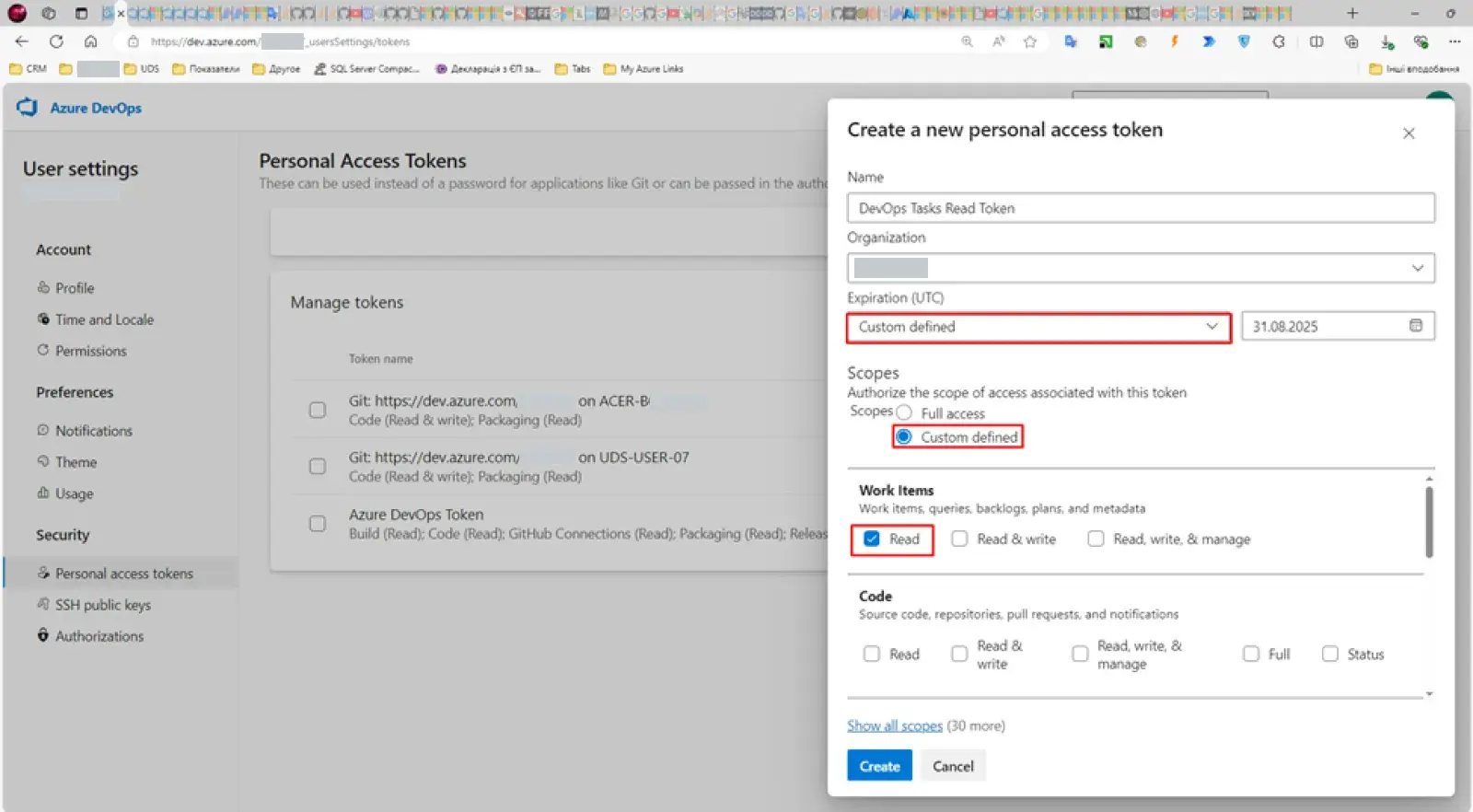Screen dimensions: 1473x812
Task: Reload the page with the refresh icon
Action: tap(56, 41)
